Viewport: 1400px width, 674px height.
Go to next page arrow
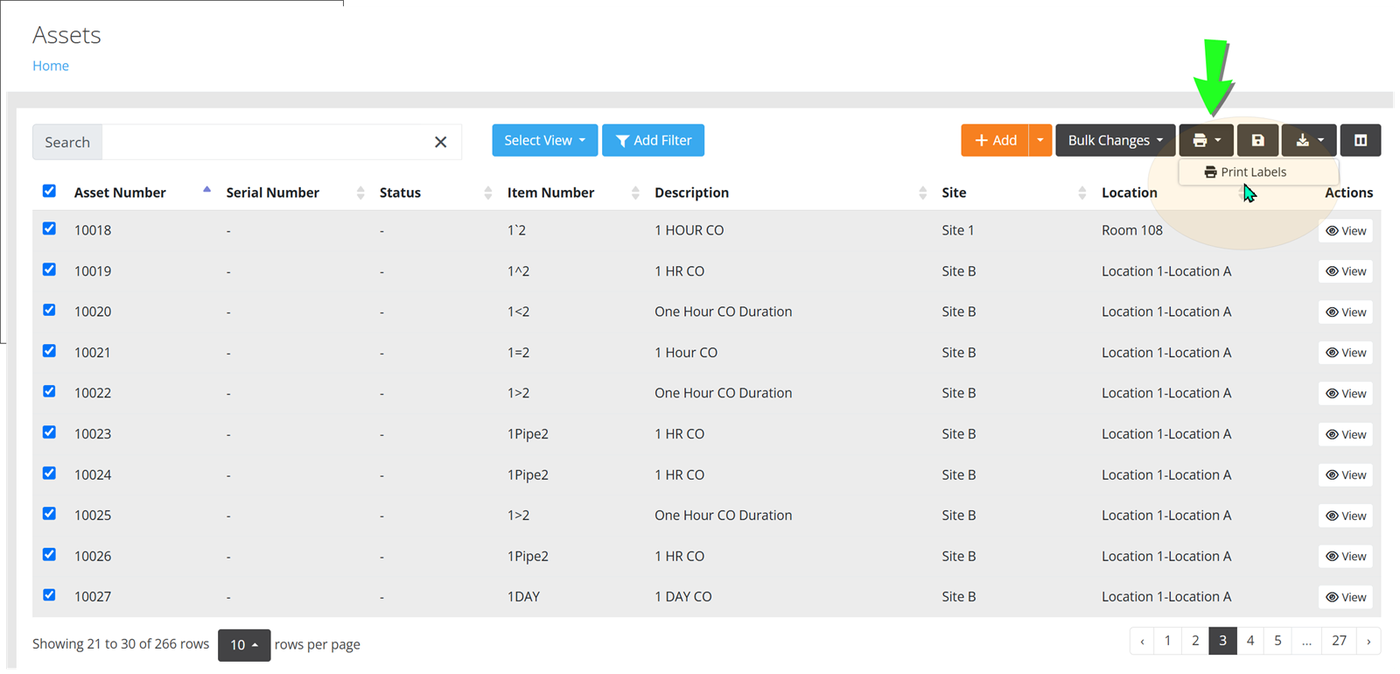pyautogui.click(x=1369, y=641)
